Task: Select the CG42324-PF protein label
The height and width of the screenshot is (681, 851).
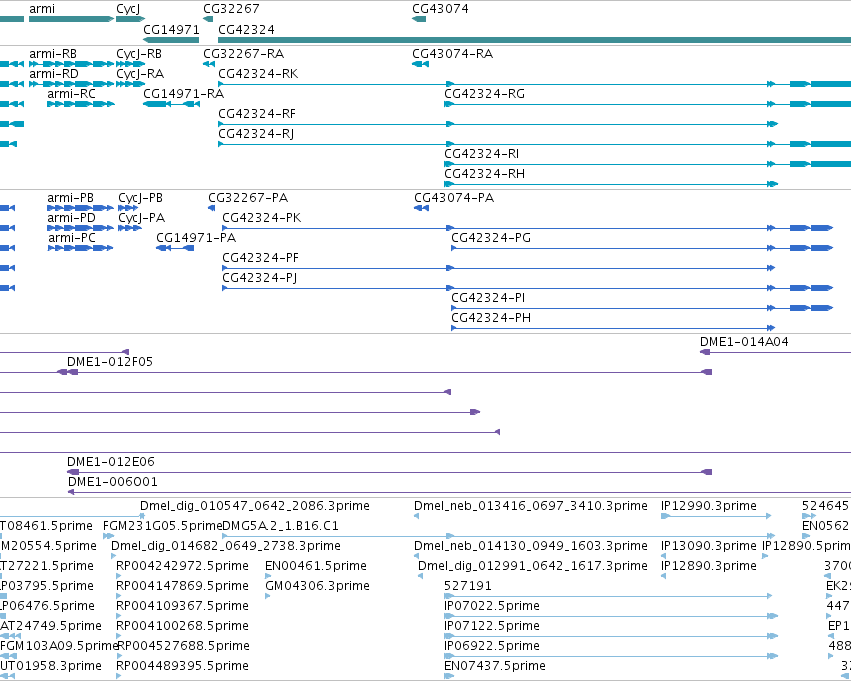Action: click(261, 258)
